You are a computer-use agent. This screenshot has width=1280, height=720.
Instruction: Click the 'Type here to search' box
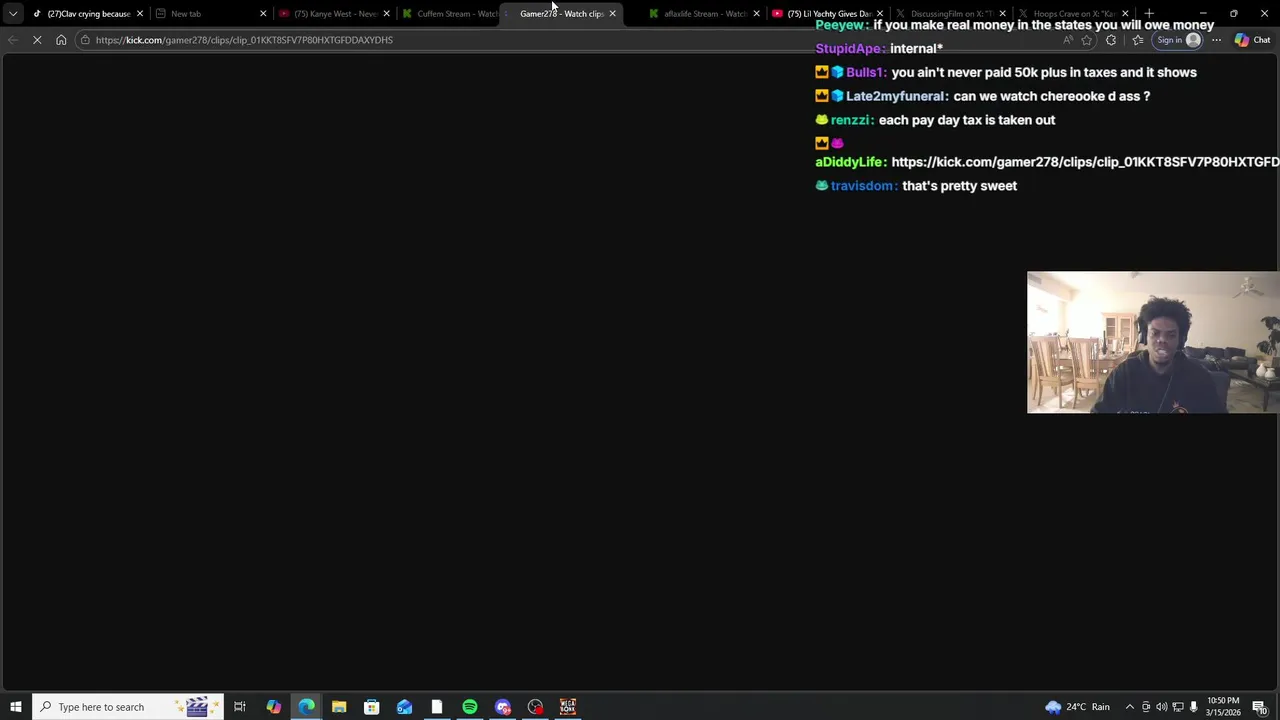128,707
